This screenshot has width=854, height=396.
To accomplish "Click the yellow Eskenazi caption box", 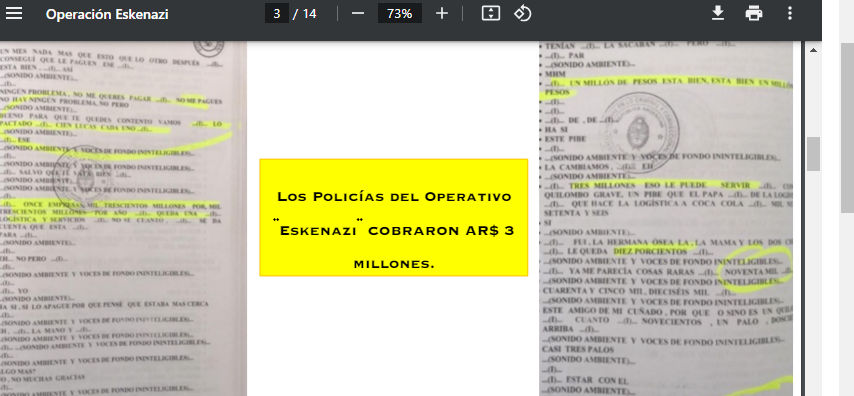I will click(x=394, y=217).
